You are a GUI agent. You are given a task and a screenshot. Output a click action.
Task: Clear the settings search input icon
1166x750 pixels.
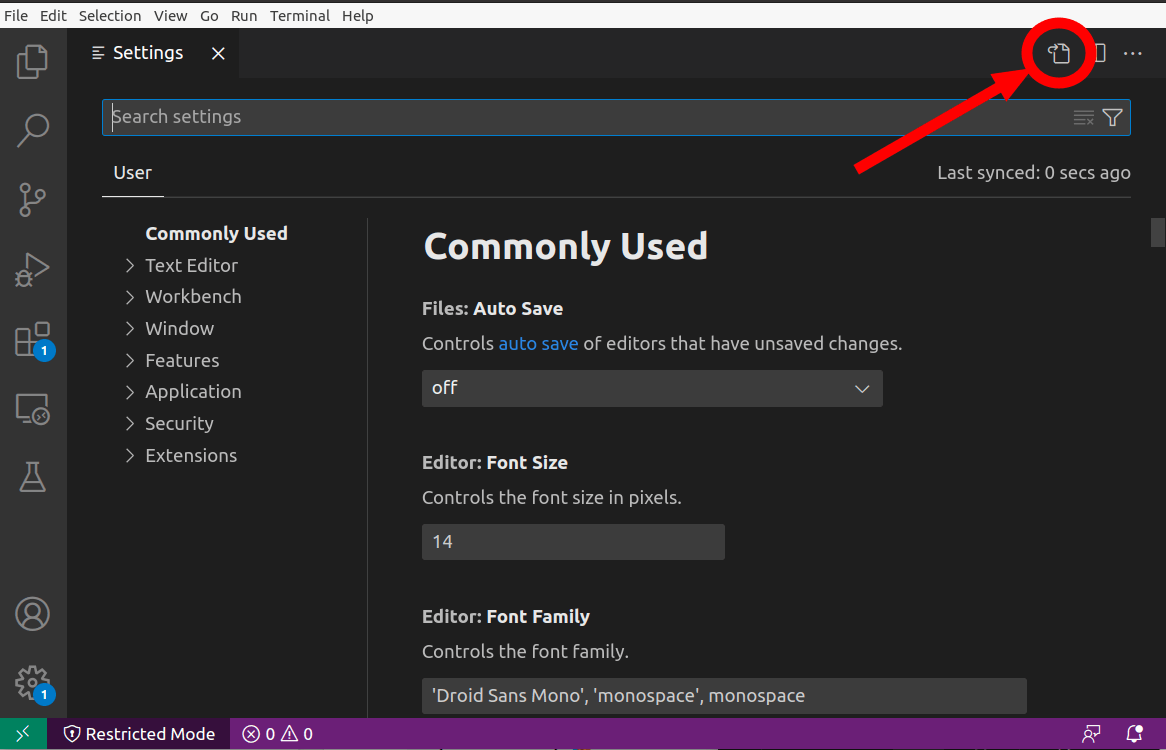(1084, 117)
